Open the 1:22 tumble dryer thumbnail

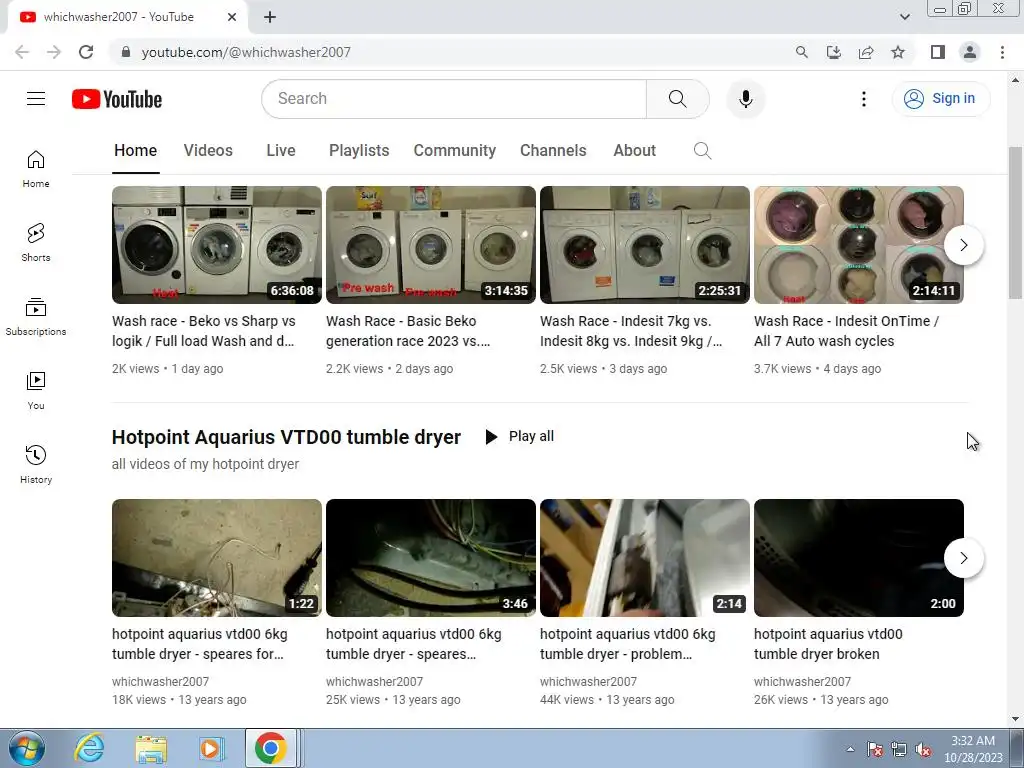click(217, 558)
